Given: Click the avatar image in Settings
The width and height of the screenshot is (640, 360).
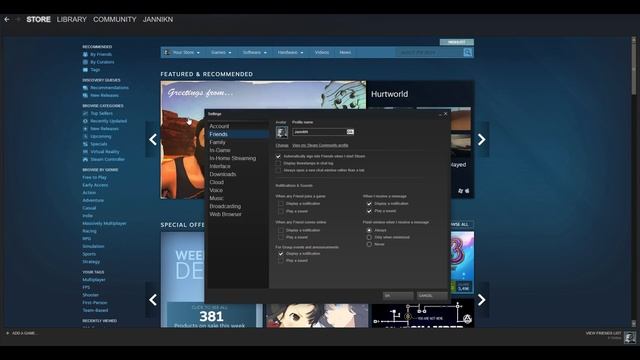Looking at the screenshot, I should (x=282, y=132).
